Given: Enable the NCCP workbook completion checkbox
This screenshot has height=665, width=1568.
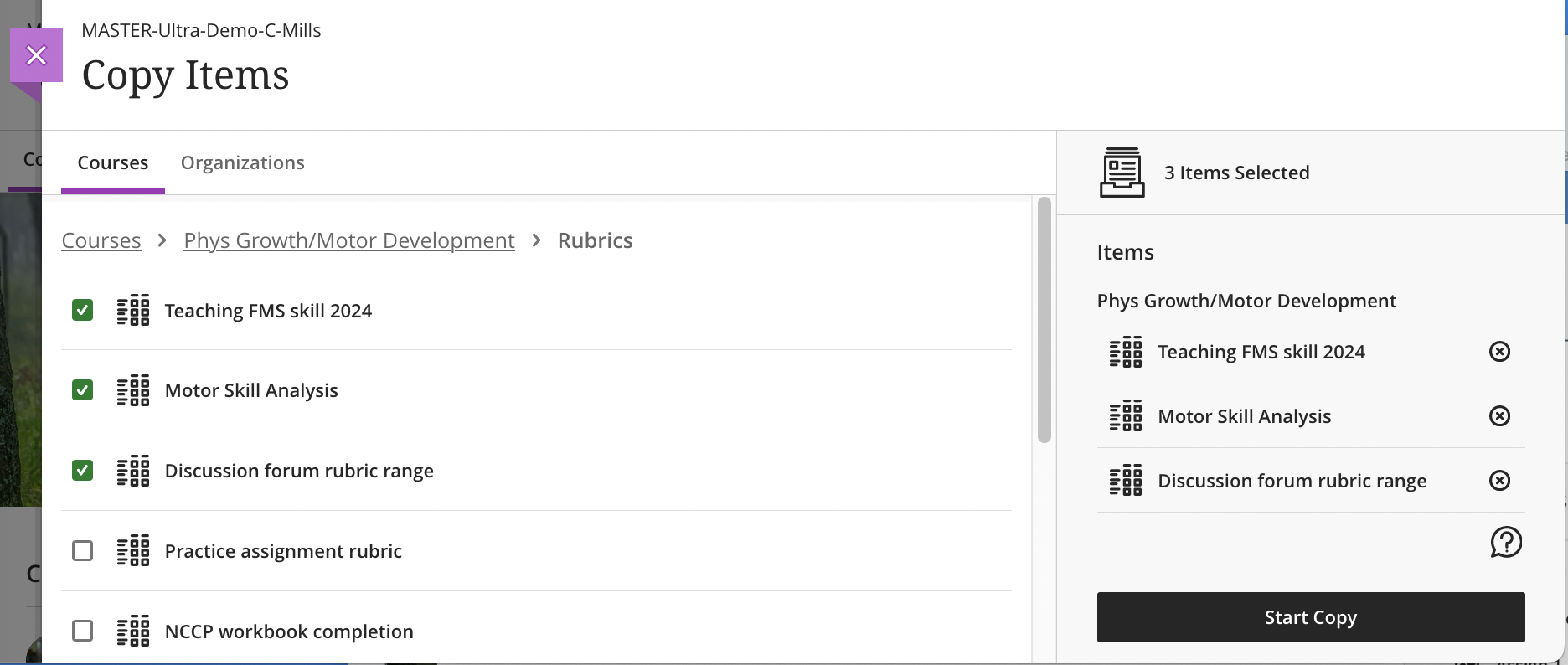Looking at the screenshot, I should coord(82,631).
